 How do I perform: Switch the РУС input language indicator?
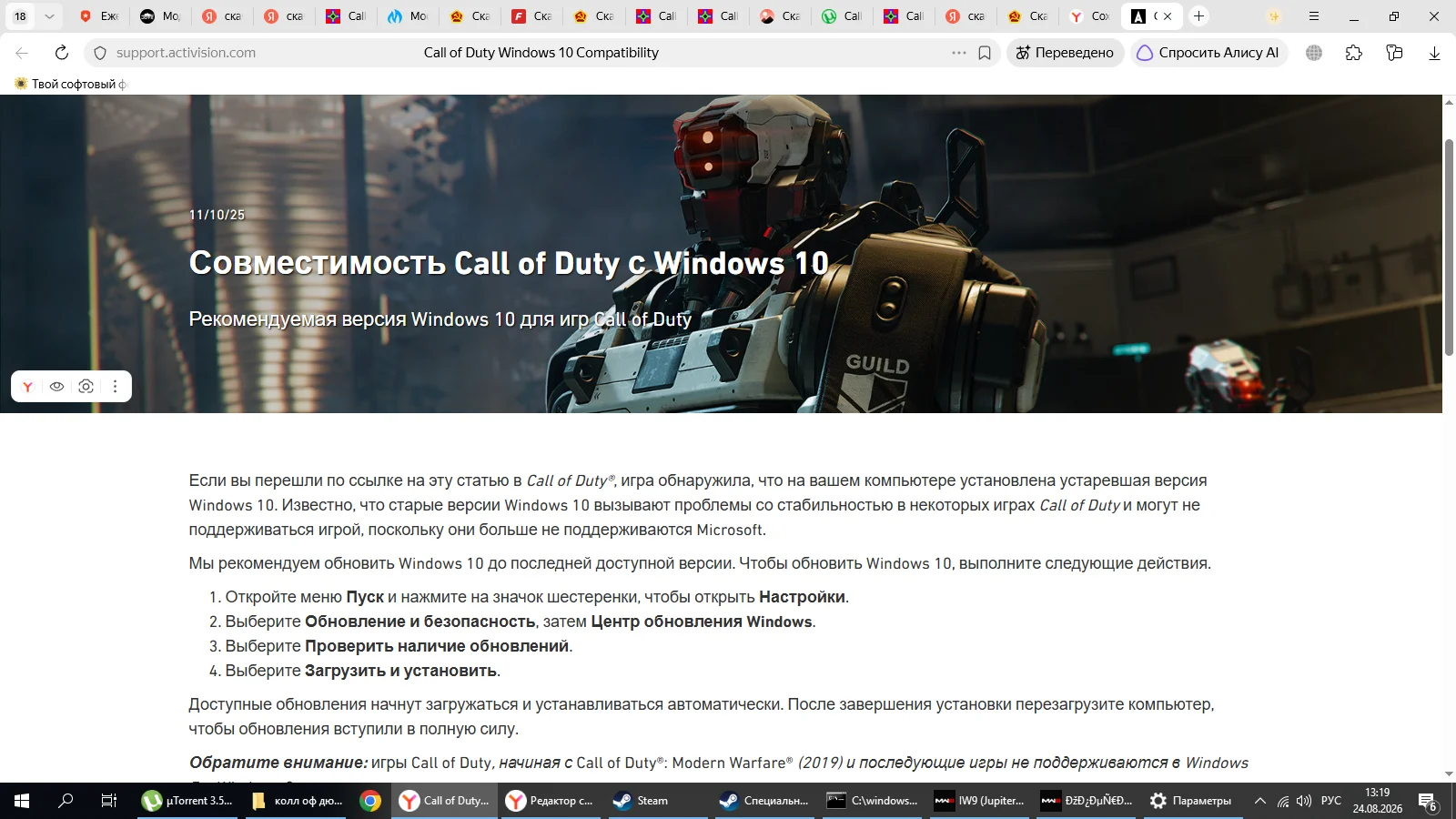[x=1331, y=801]
